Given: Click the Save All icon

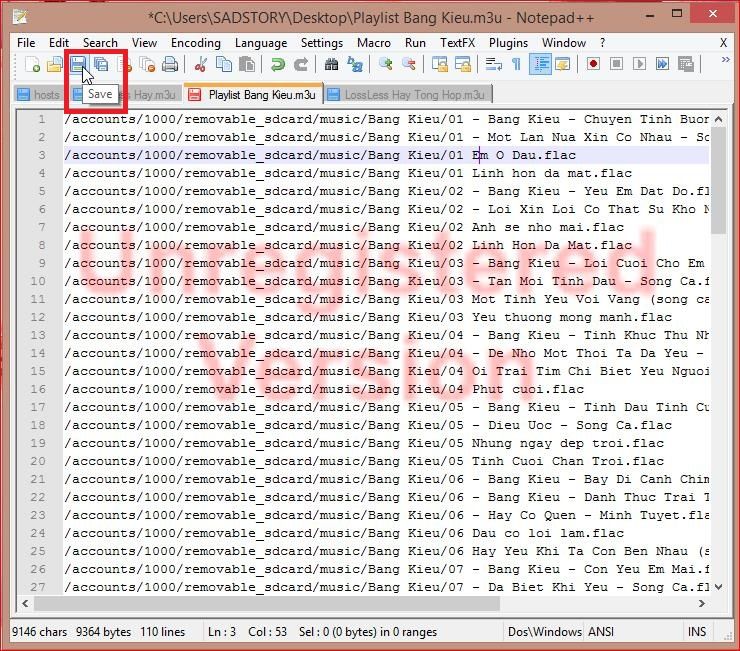Looking at the screenshot, I should point(101,64).
